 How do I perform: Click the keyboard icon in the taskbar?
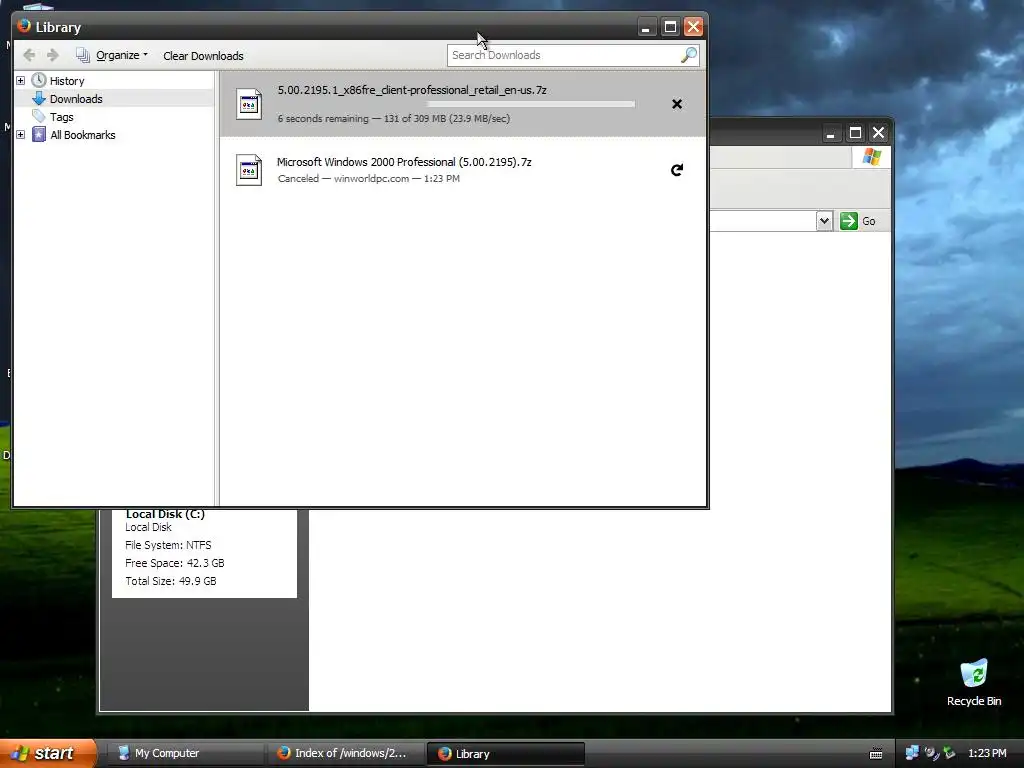[x=876, y=754]
